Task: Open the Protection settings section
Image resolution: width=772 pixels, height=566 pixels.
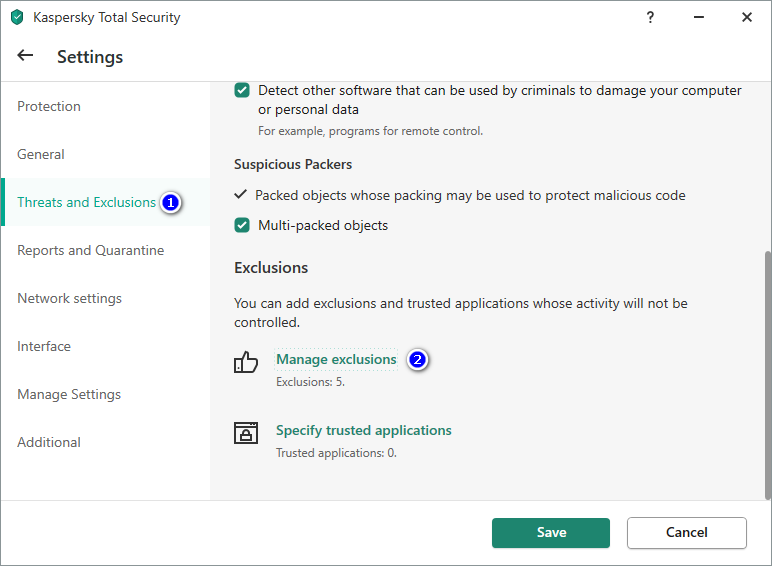Action: [x=49, y=106]
